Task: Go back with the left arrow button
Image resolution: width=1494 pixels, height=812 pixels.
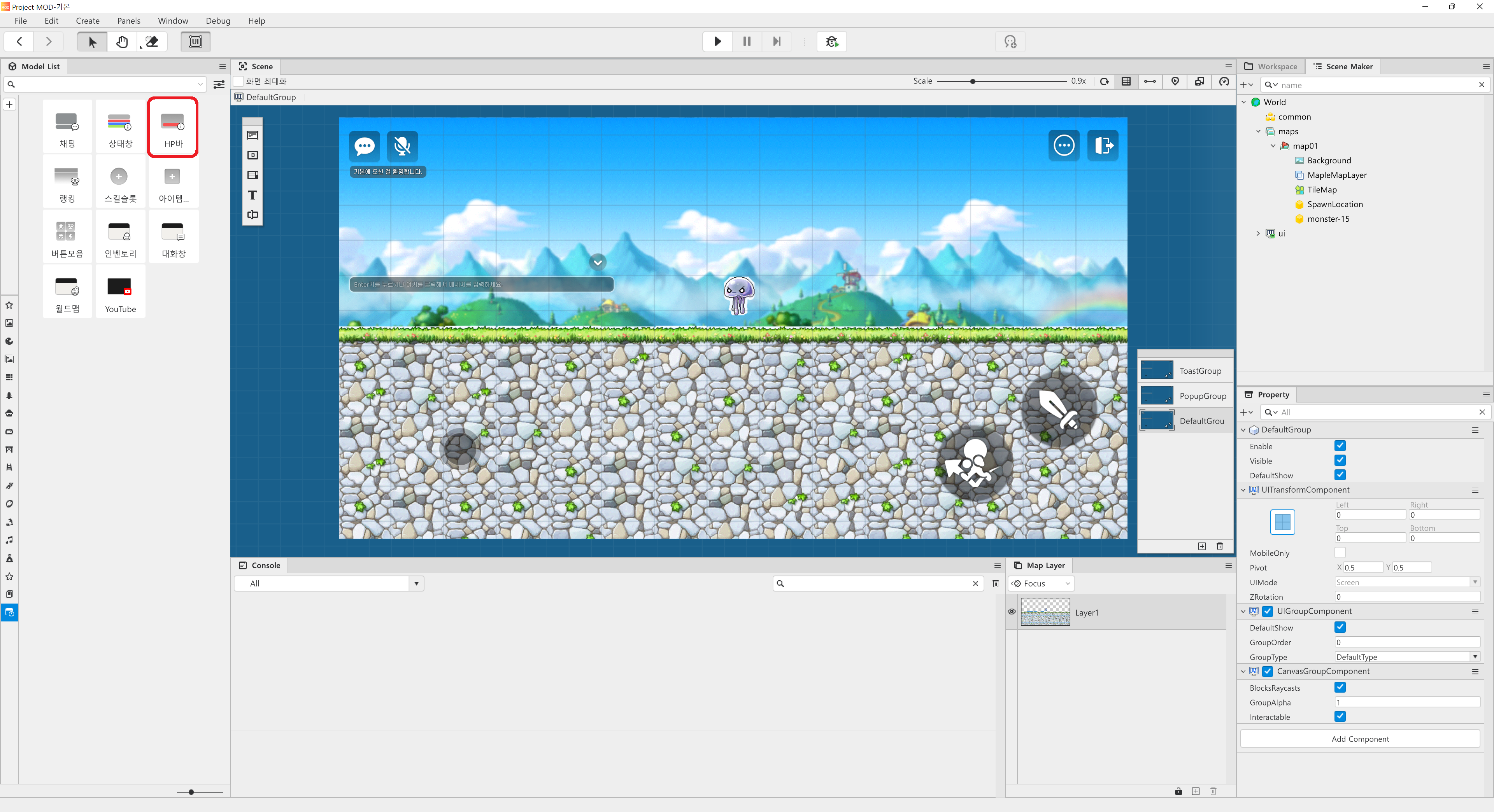Action: coord(19,42)
